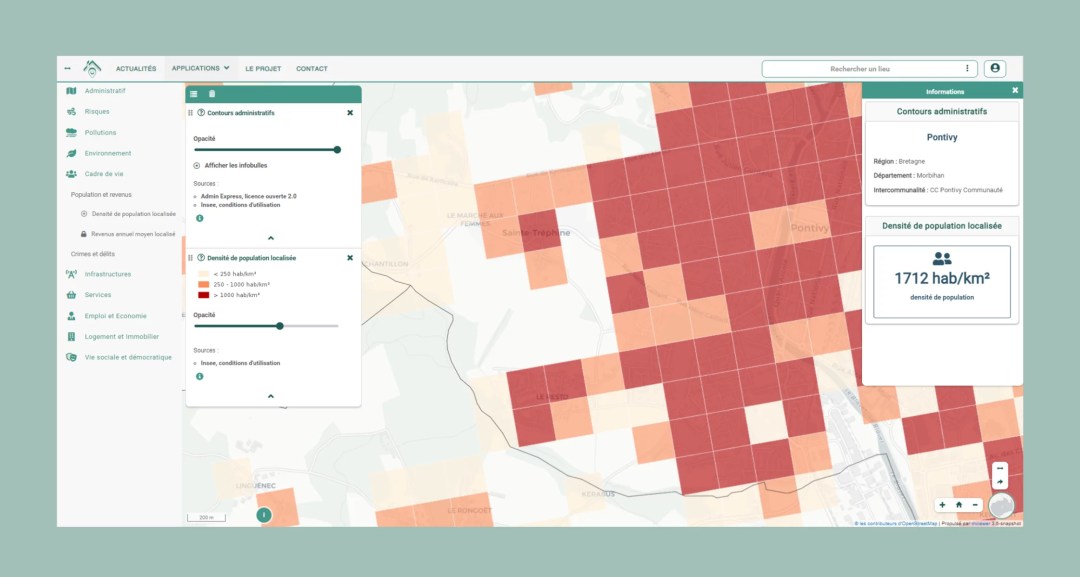Viewport: 1080px width, 577px height.
Task: Collapse the Cadre de vie category
Action: [x=95, y=174]
